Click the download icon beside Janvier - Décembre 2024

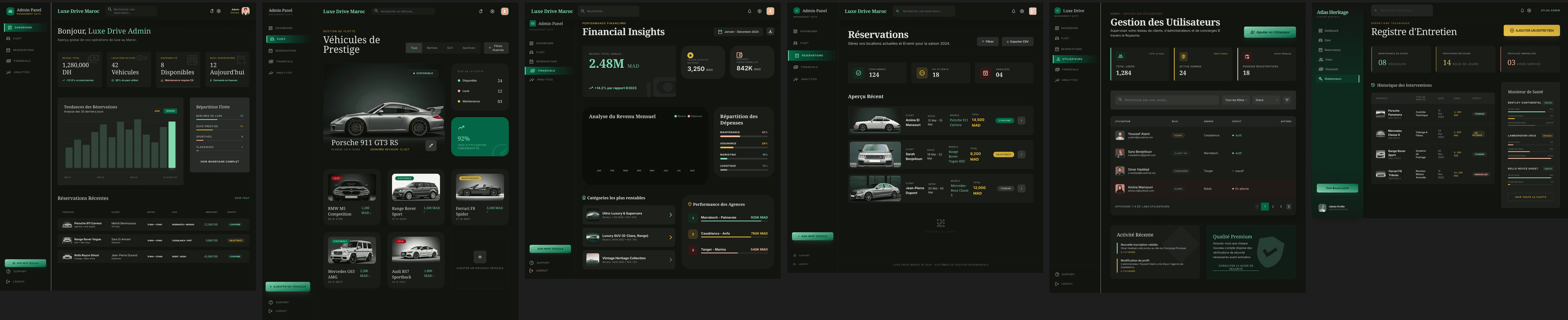coord(770,32)
